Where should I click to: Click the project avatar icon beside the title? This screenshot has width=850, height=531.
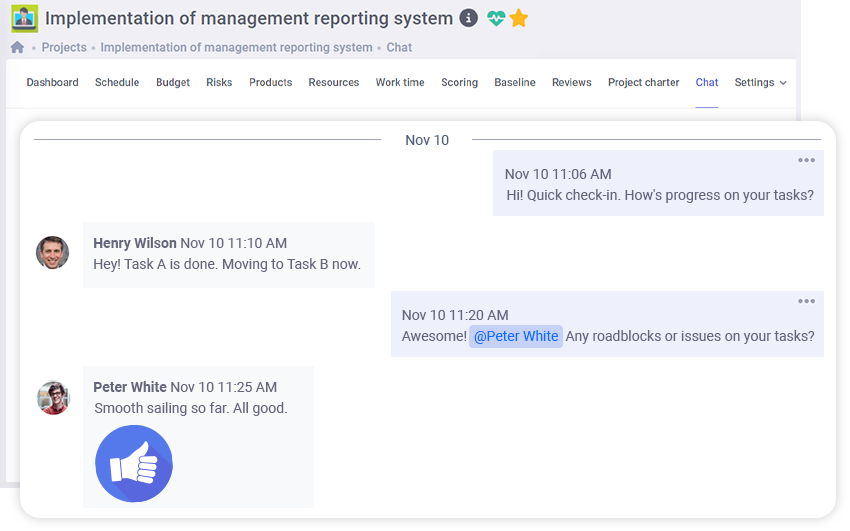[x=24, y=18]
